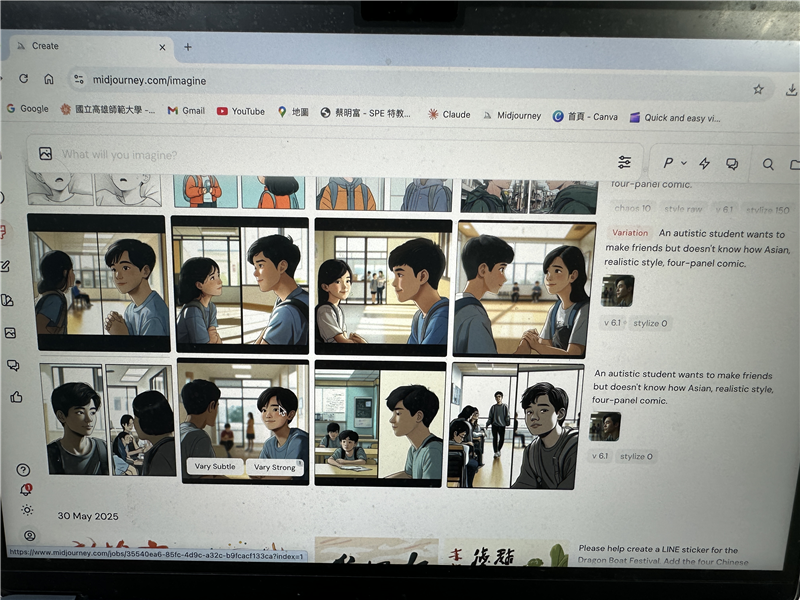Open 國立高雄師範大學 bookmark
800x600 pixels.
108,109
